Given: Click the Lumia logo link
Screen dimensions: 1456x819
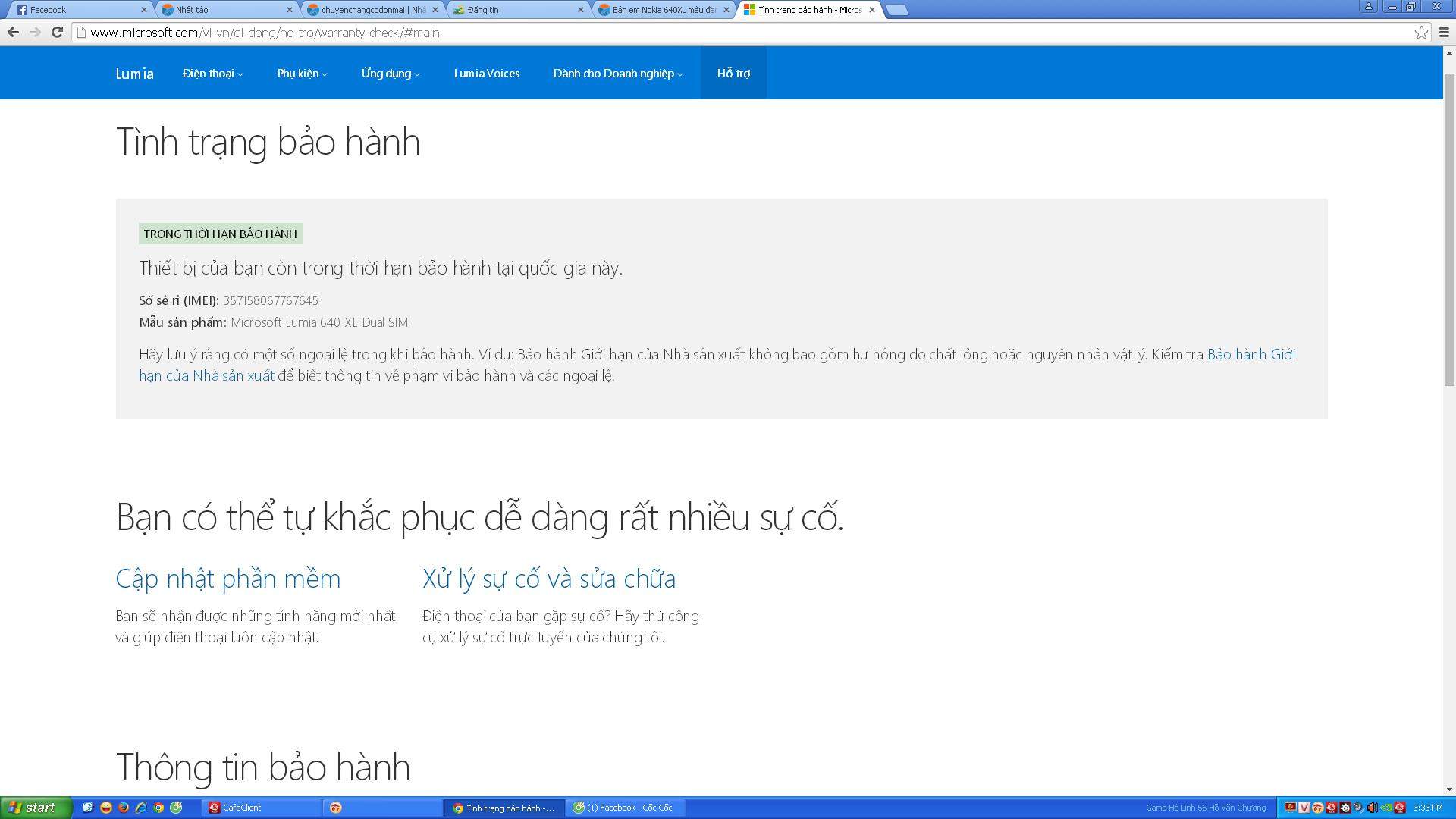Looking at the screenshot, I should point(134,74).
